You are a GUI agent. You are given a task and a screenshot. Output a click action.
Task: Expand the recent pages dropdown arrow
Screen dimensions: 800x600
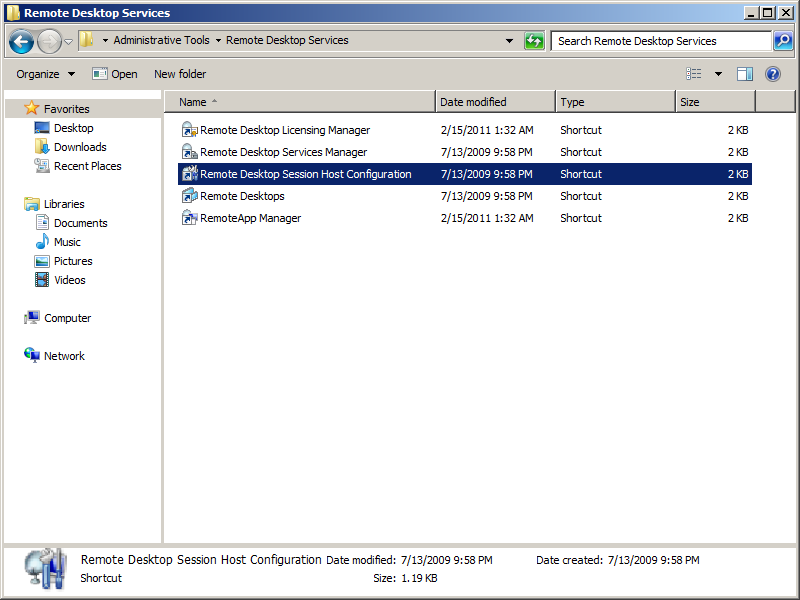pyautogui.click(x=68, y=41)
